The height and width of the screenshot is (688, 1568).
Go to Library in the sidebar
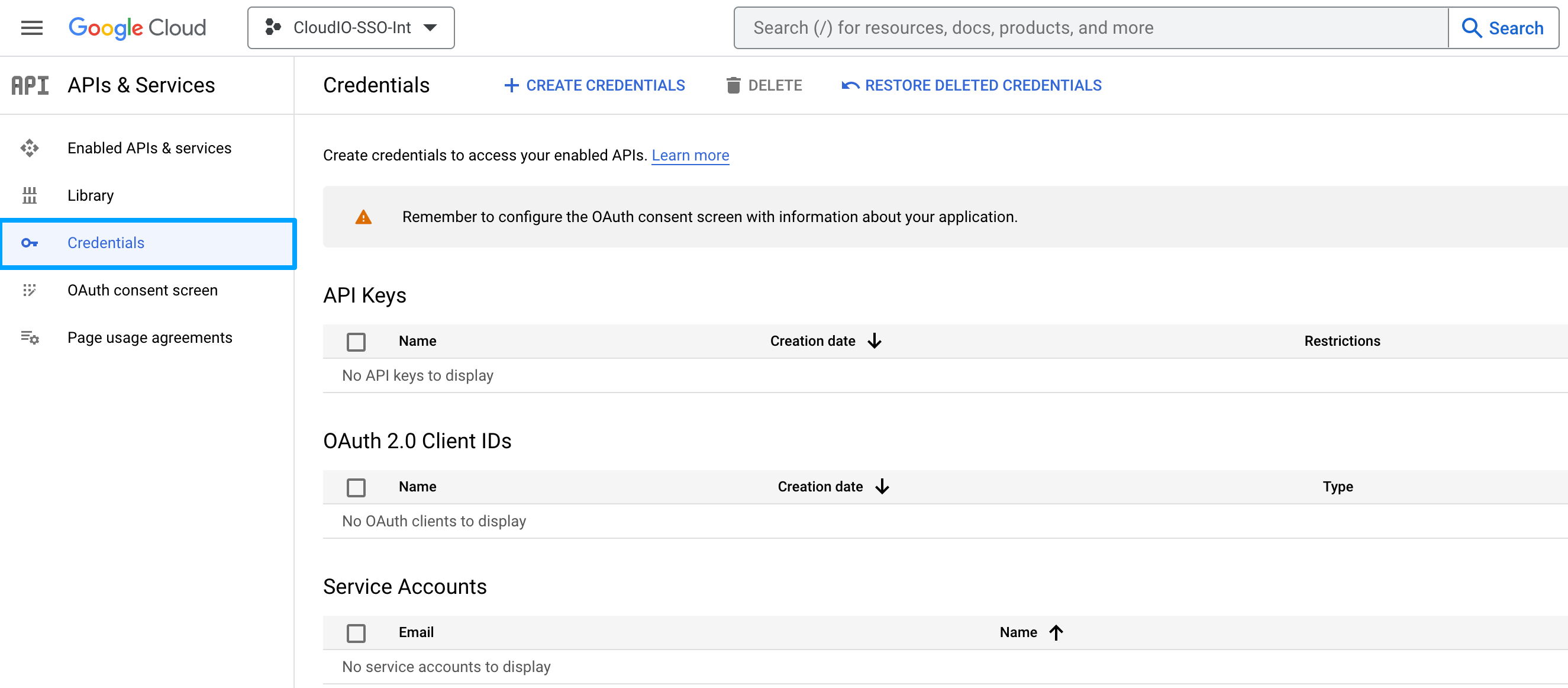tap(90, 195)
